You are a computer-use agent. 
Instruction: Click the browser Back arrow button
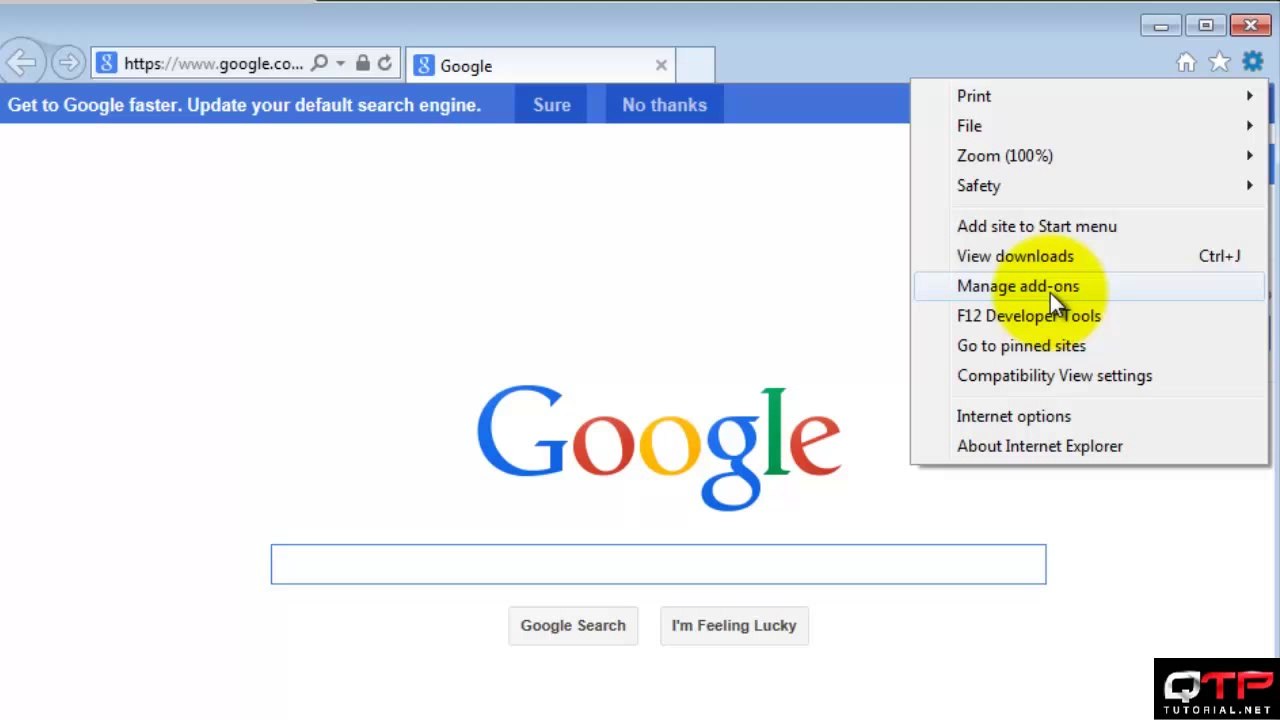[x=21, y=63]
